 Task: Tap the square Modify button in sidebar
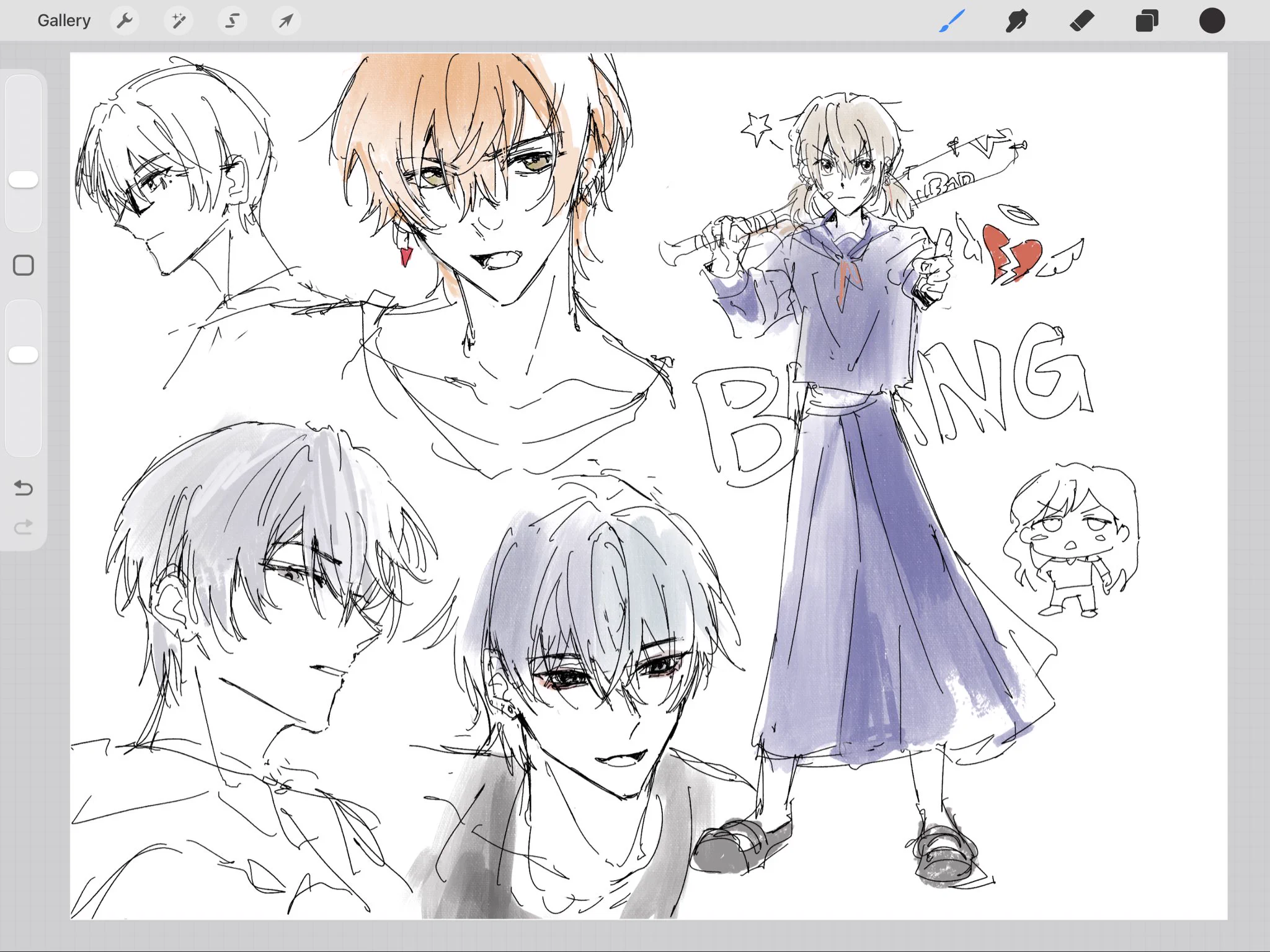(24, 265)
